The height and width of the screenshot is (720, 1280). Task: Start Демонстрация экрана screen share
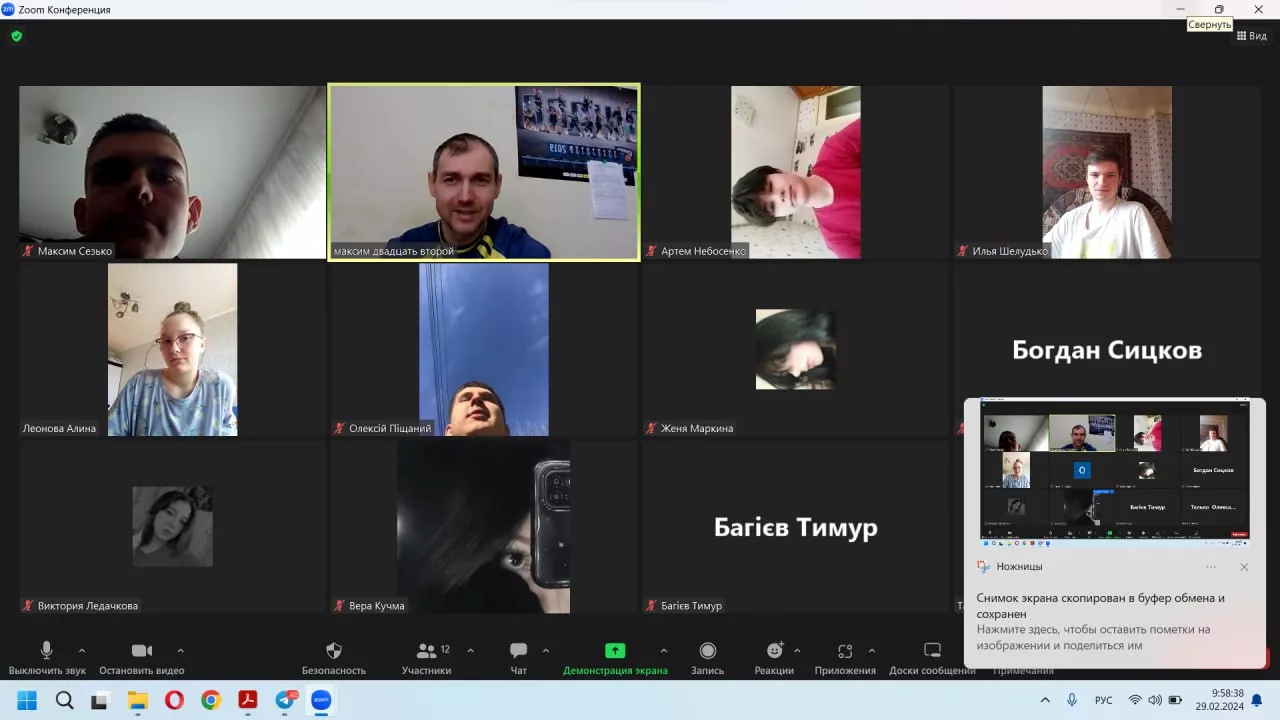pyautogui.click(x=615, y=658)
